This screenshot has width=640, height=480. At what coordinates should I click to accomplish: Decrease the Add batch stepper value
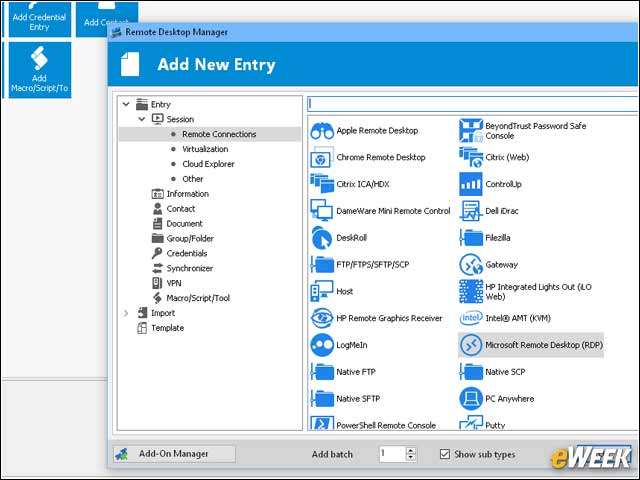click(411, 458)
